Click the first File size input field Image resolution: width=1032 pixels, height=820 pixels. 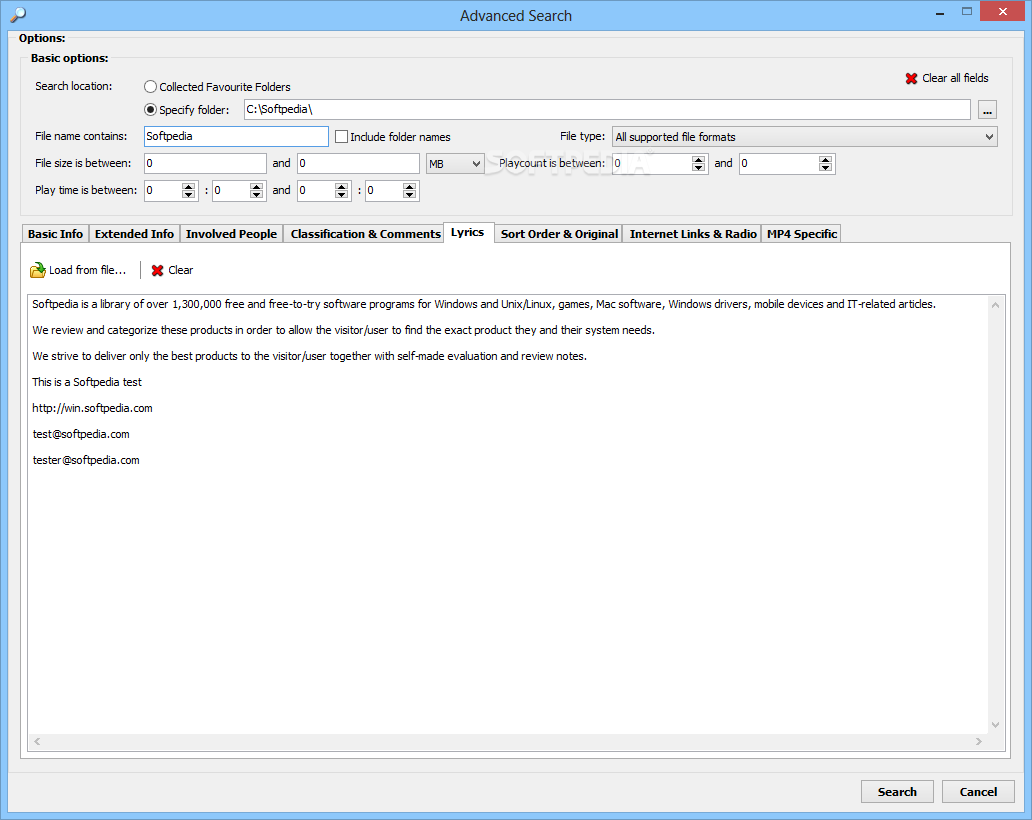(x=205, y=163)
